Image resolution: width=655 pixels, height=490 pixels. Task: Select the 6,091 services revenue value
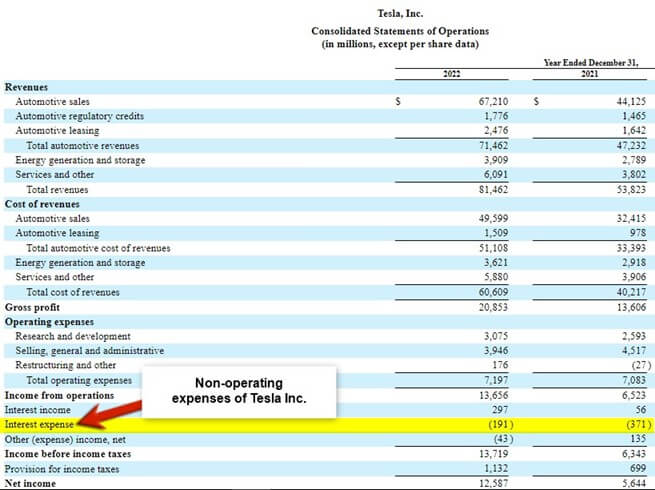tap(496, 175)
